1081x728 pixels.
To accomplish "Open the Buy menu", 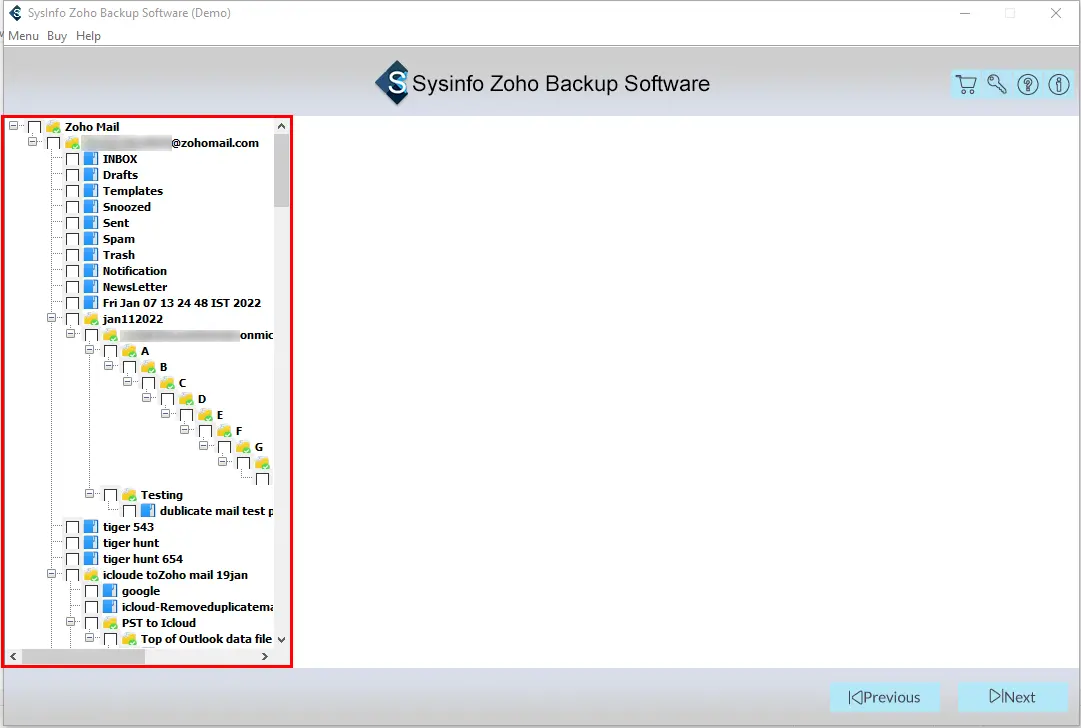I will 57,36.
